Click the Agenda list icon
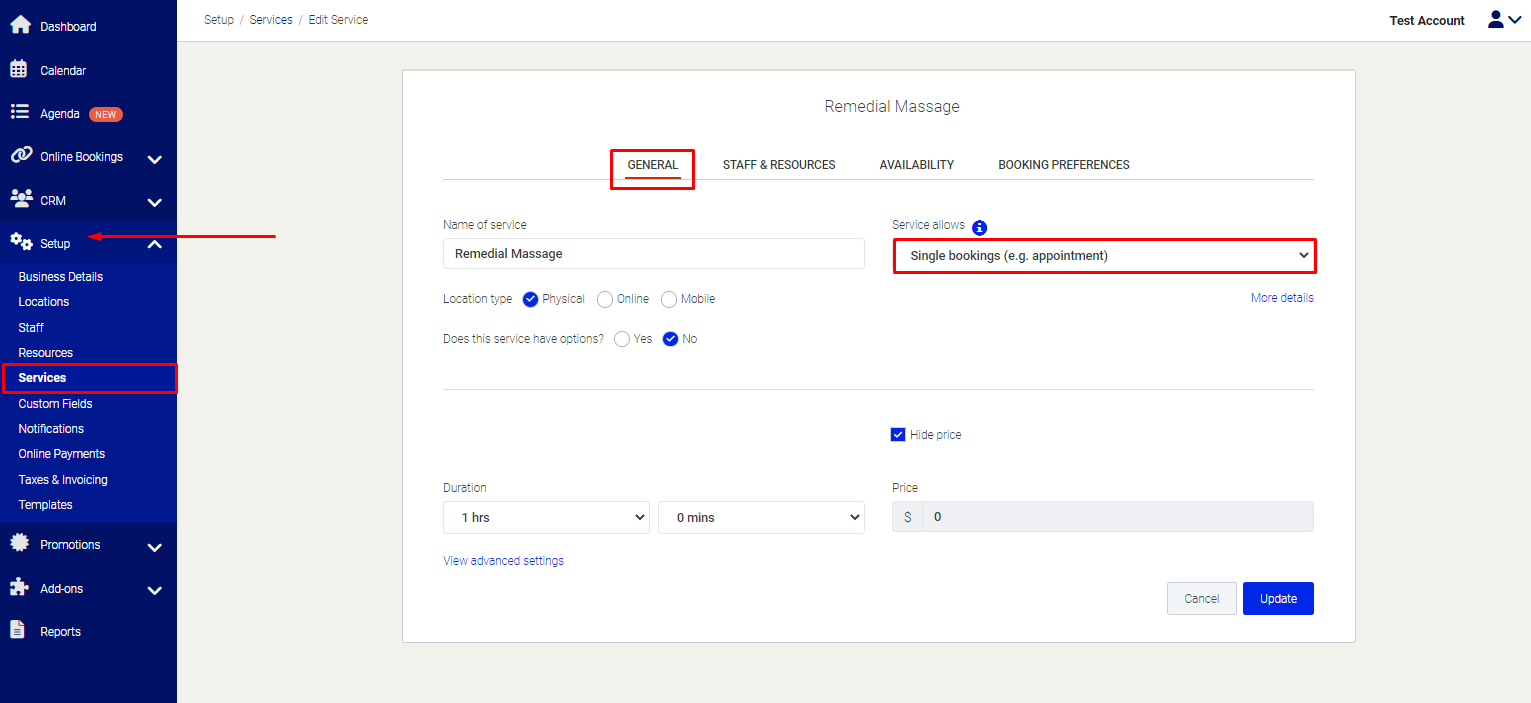1531x703 pixels. (19, 112)
